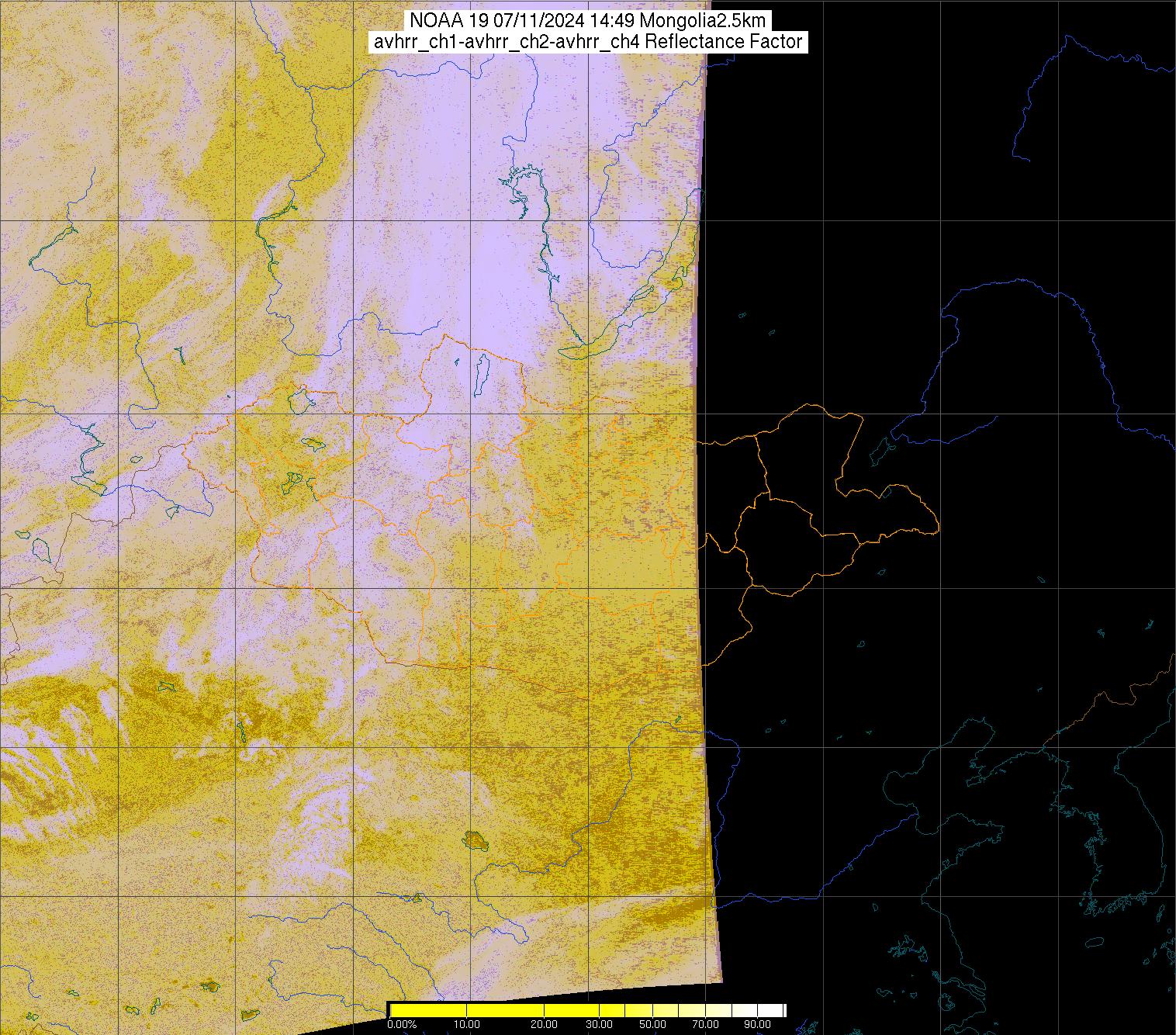Screen dimensions: 1176x1035
Task: Pick the yellow 10–20 color bar segment
Action: tap(504, 1010)
